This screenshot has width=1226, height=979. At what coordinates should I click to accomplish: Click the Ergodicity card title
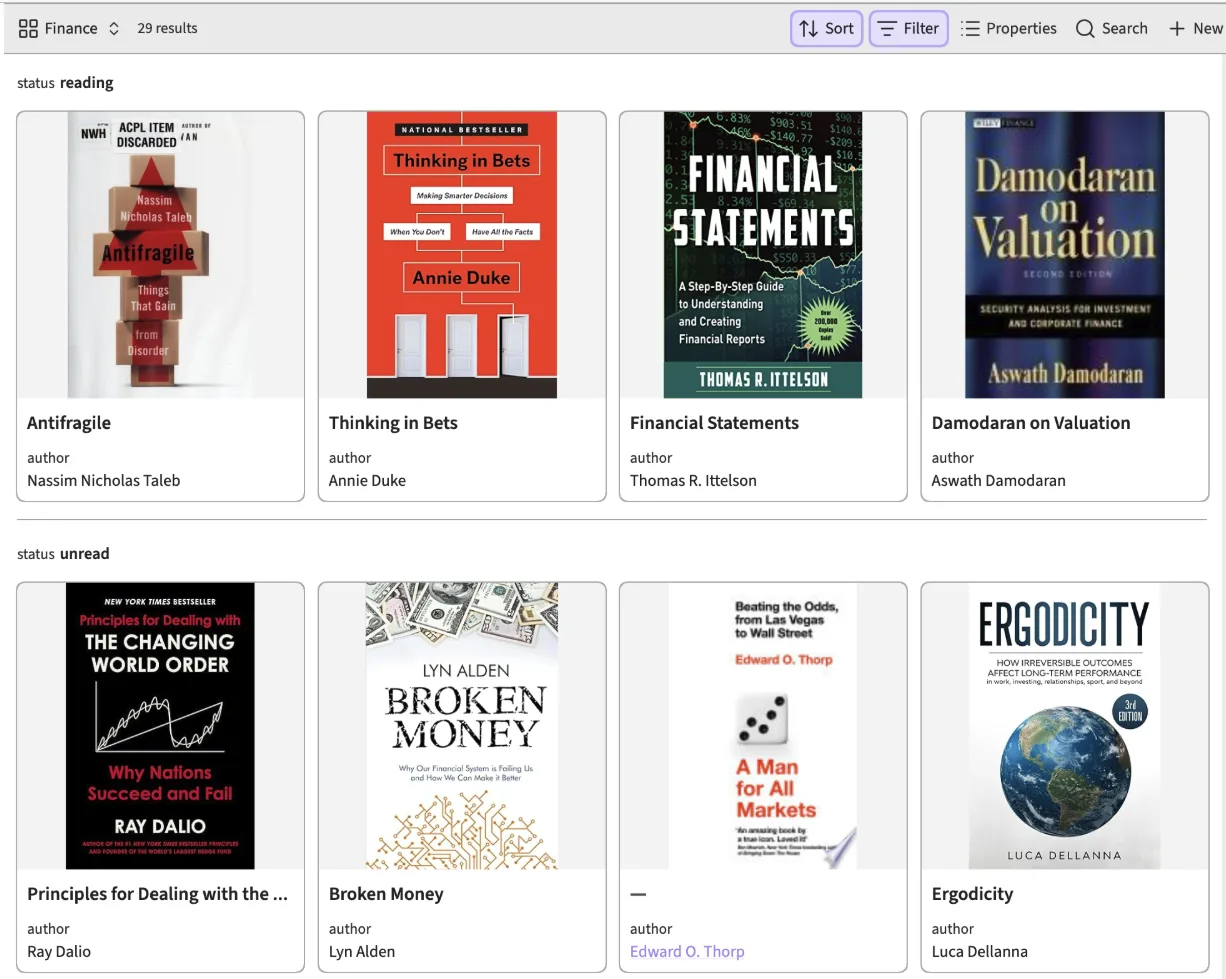(x=972, y=894)
